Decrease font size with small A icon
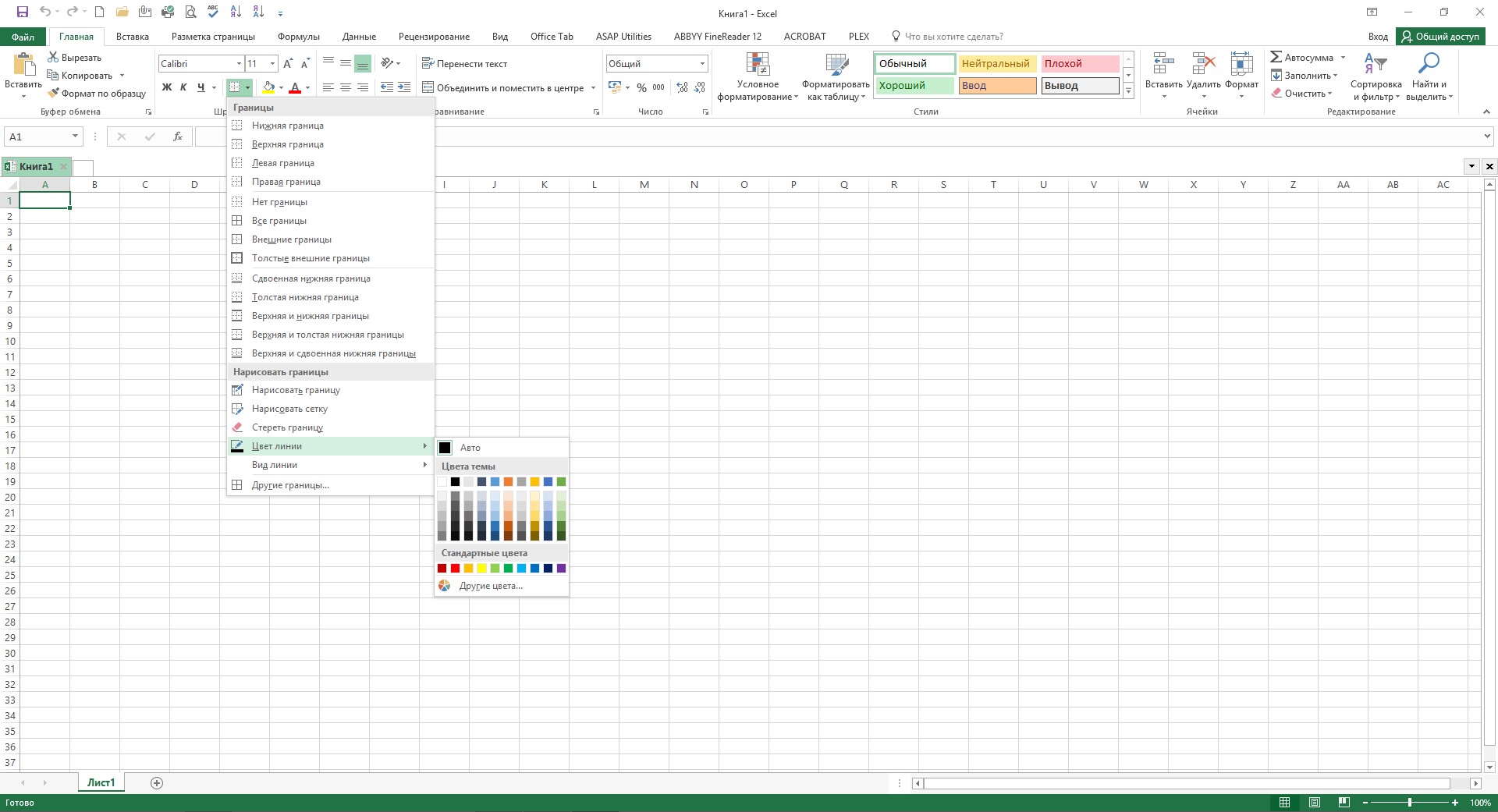 (x=305, y=64)
